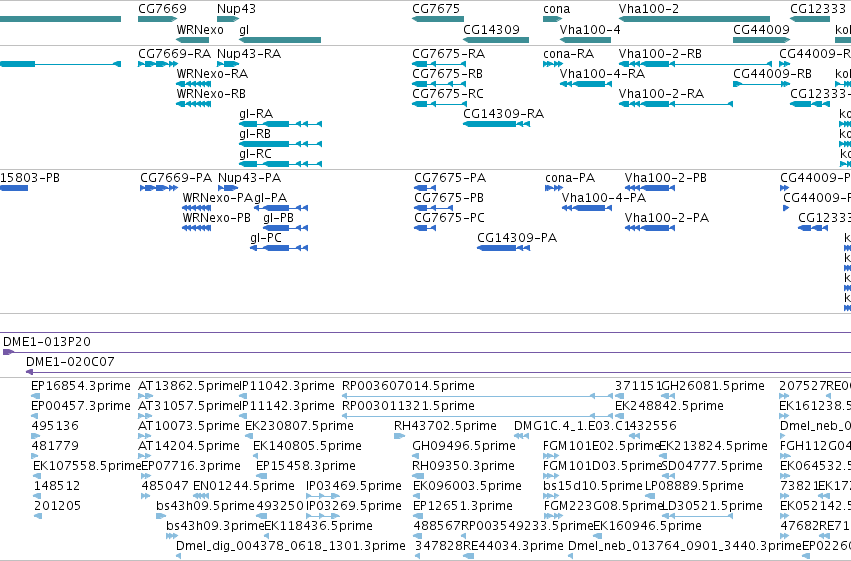Click the Nup43 gene arrow glyph

[228, 19]
